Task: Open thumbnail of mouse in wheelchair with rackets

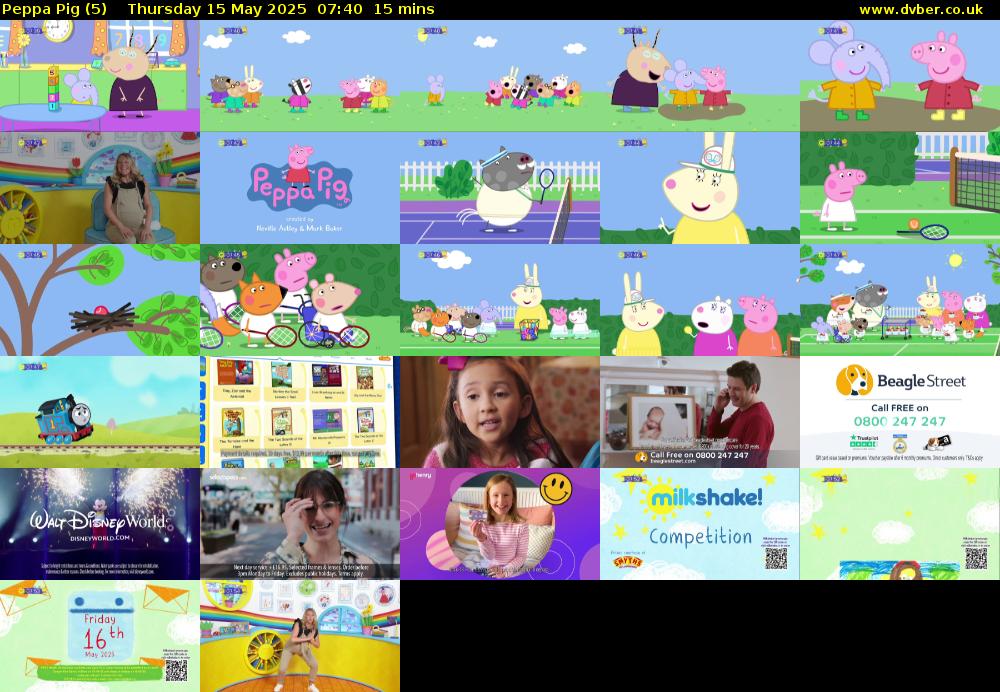Action: [x=300, y=300]
